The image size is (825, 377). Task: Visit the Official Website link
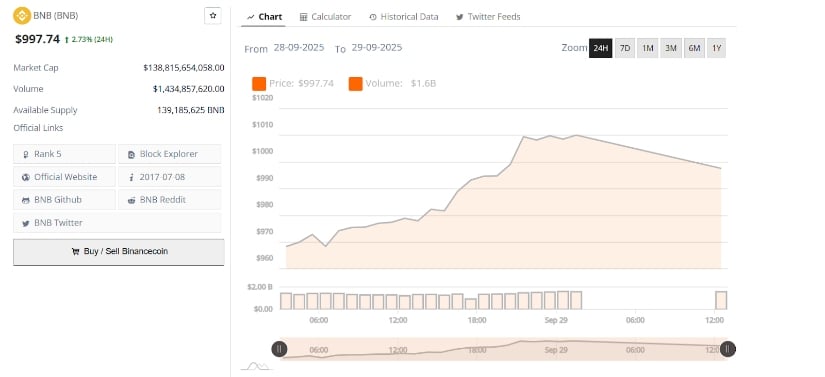tap(64, 177)
